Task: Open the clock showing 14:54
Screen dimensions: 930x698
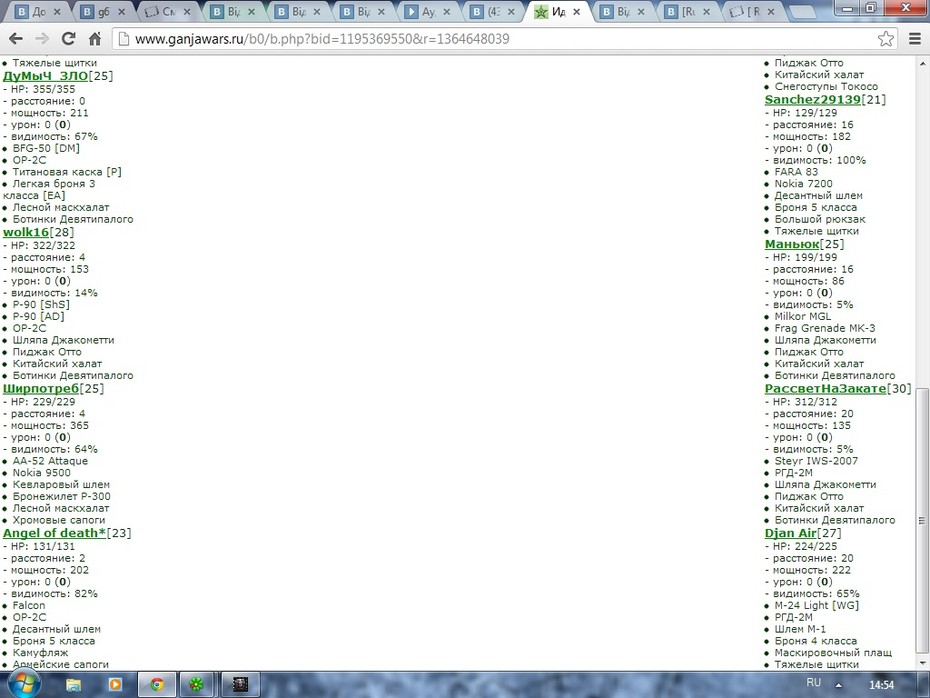Action: point(881,685)
